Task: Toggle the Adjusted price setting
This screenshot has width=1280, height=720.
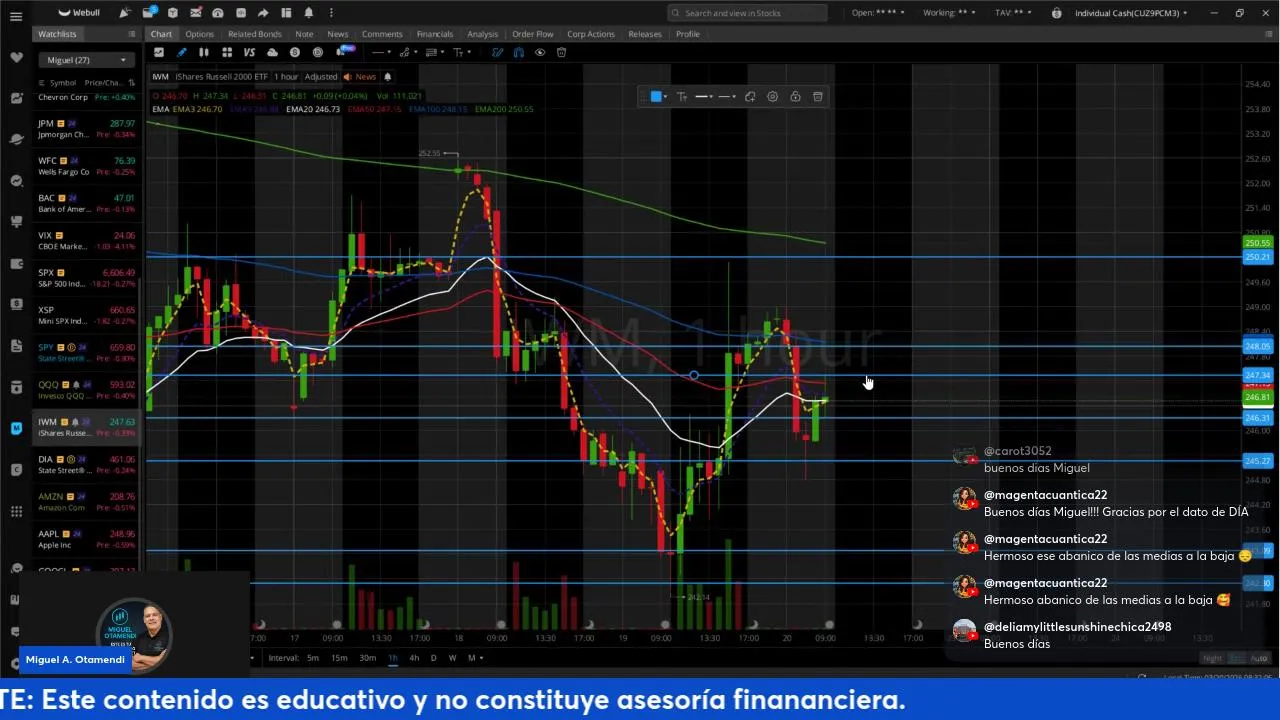Action: pyautogui.click(x=321, y=77)
